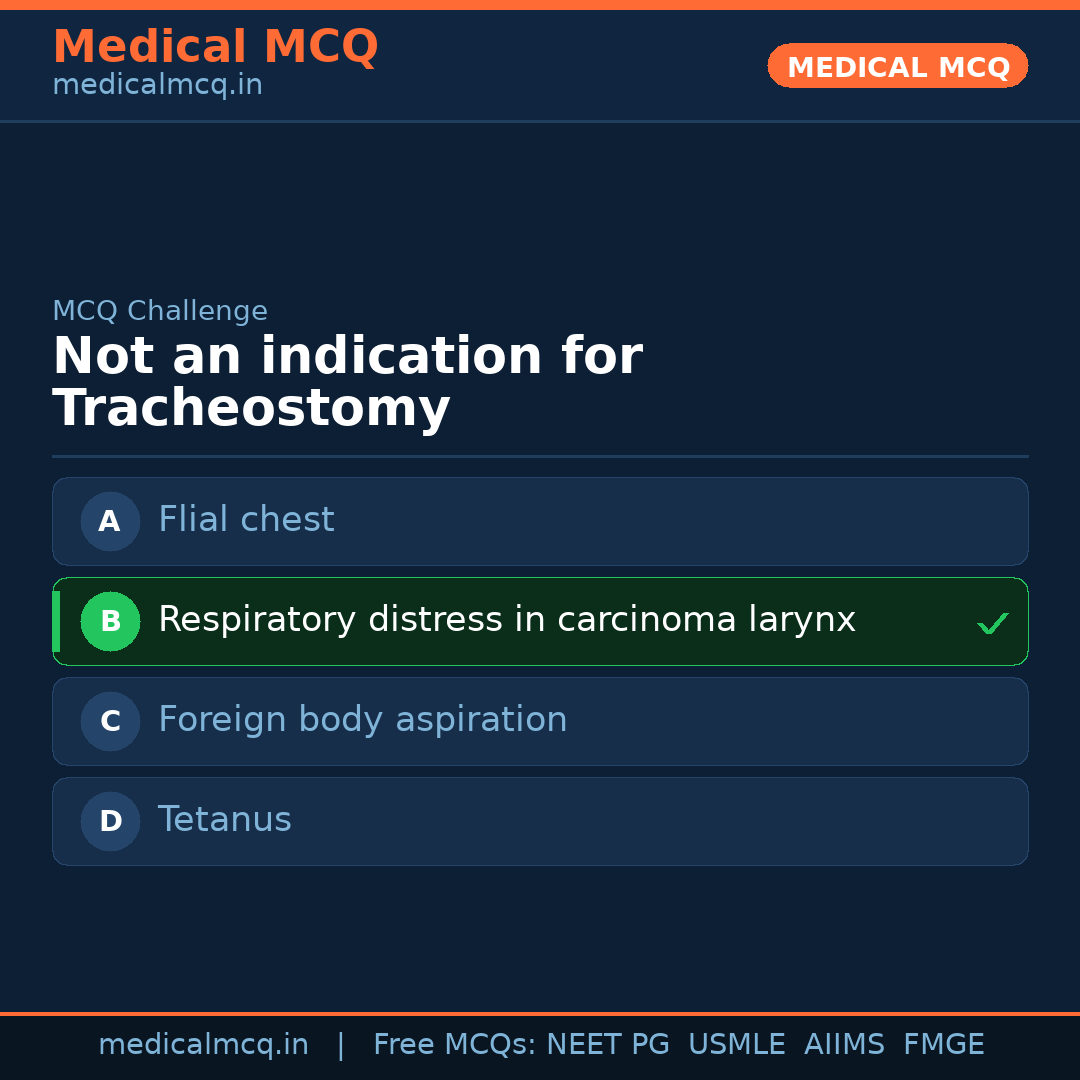
Task: Open the medicalmcq.in link in footer
Action: coord(203,1045)
